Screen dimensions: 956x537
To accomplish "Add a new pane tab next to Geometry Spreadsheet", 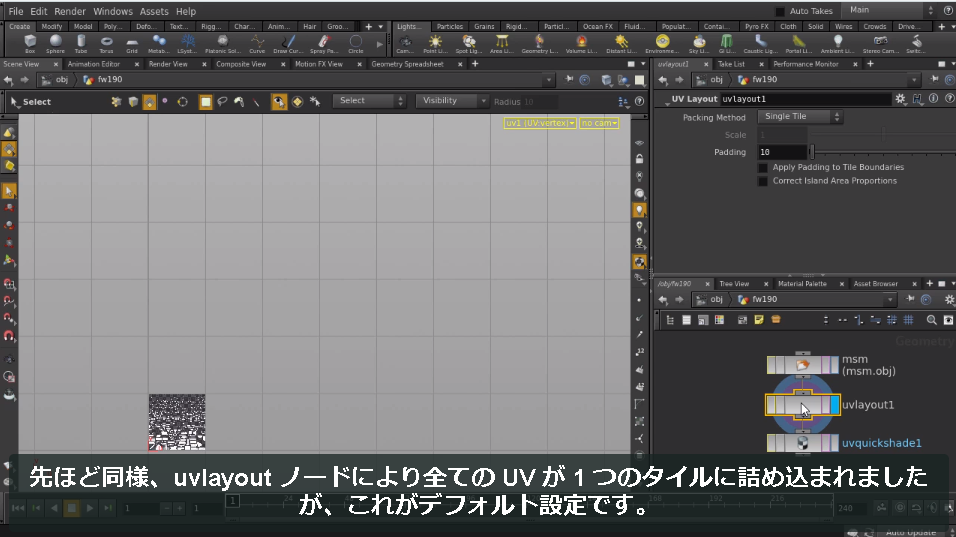I will coord(475,64).
